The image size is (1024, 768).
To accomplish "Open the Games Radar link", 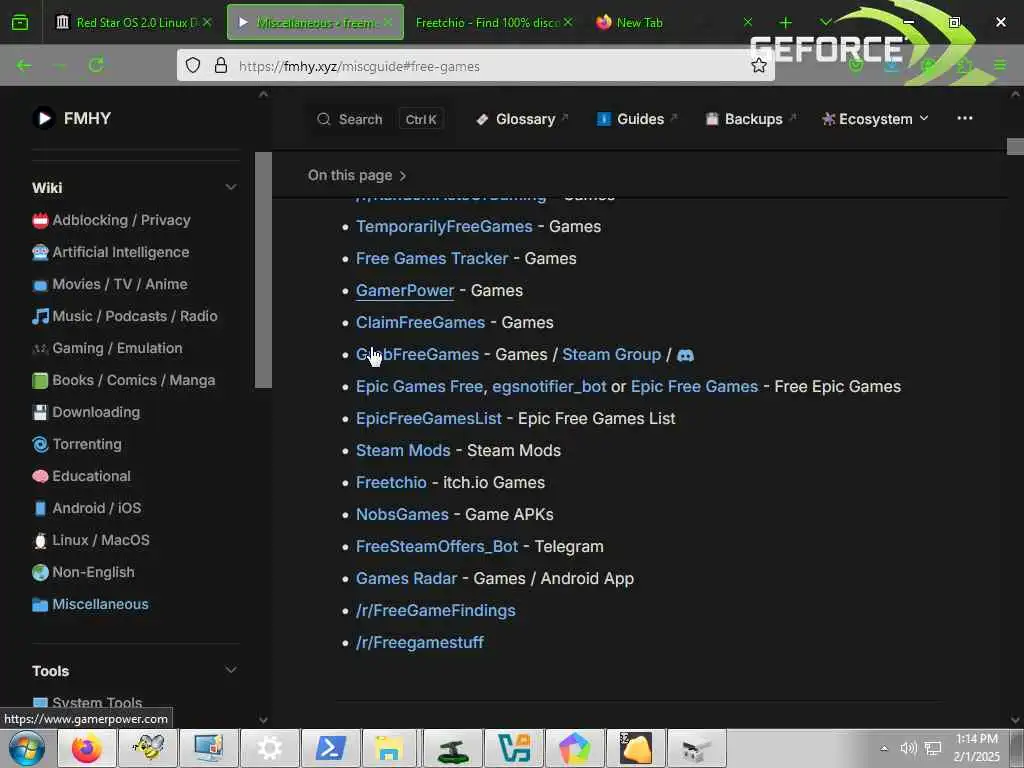I will 406,579.
